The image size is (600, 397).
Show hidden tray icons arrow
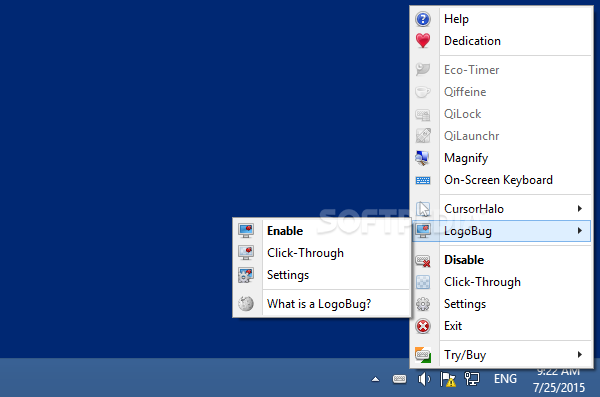coord(376,379)
